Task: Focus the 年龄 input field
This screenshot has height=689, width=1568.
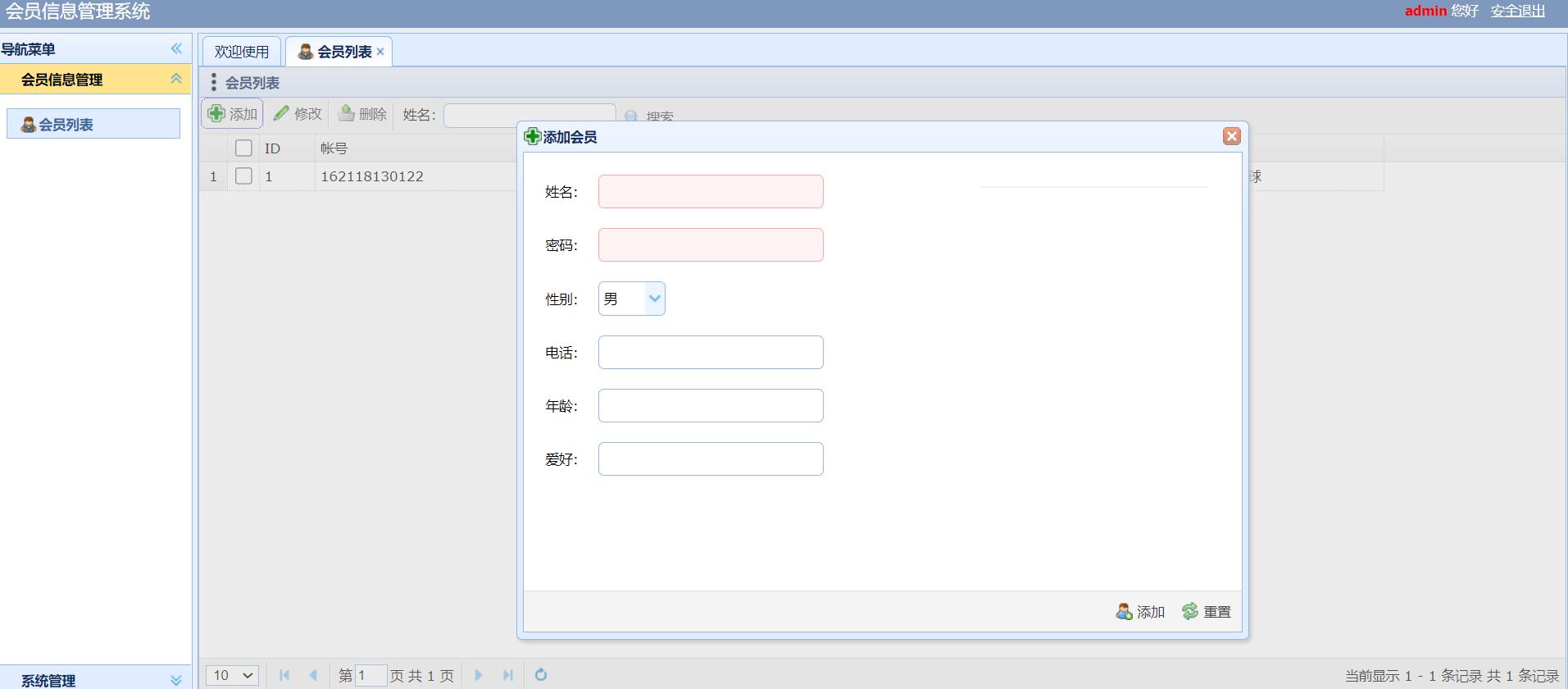Action: [x=711, y=405]
